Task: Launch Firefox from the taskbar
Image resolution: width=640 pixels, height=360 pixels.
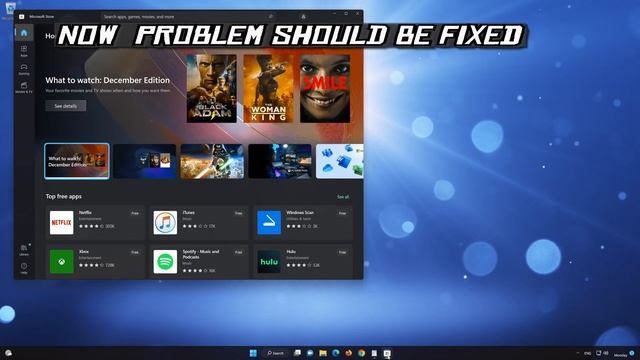Action: pos(349,353)
